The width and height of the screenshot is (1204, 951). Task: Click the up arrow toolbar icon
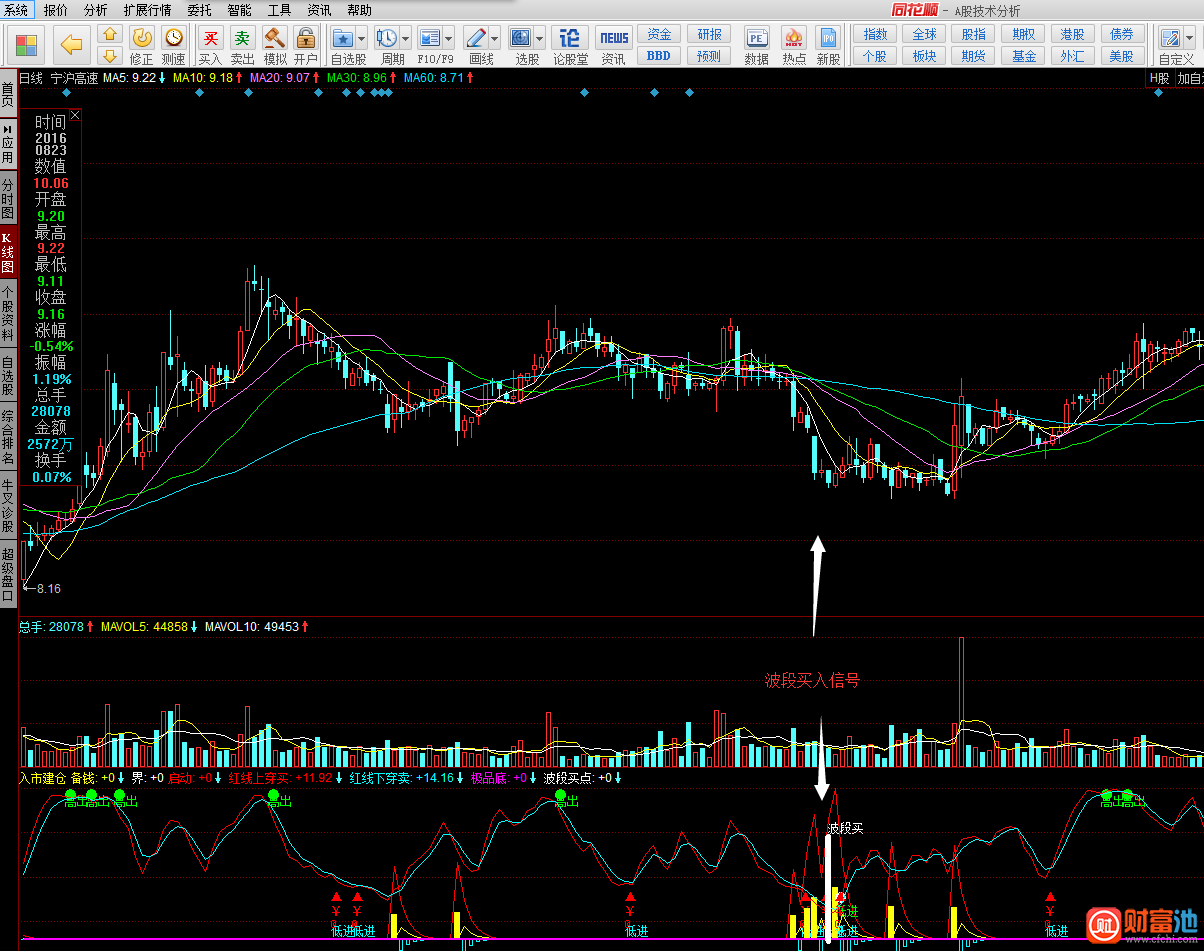[x=110, y=35]
